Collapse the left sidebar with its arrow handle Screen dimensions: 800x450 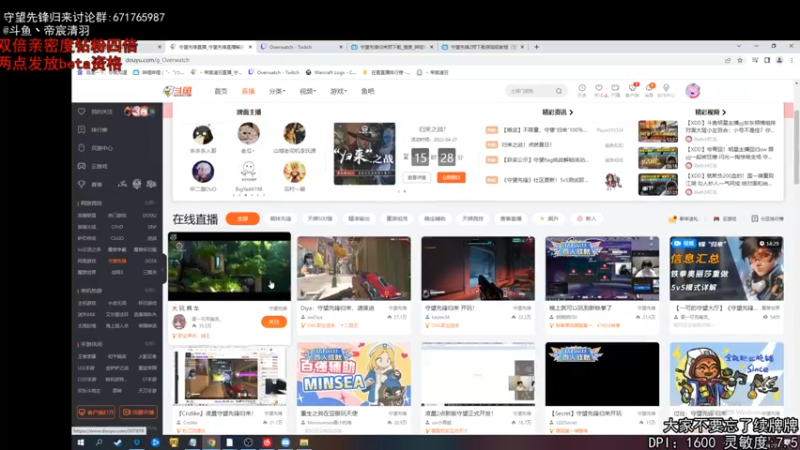(x=163, y=269)
